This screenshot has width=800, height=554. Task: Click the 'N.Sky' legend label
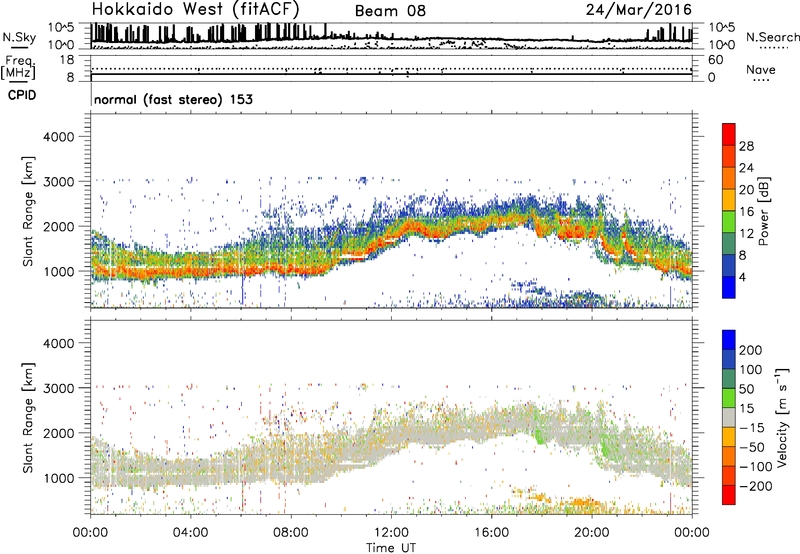(19, 38)
